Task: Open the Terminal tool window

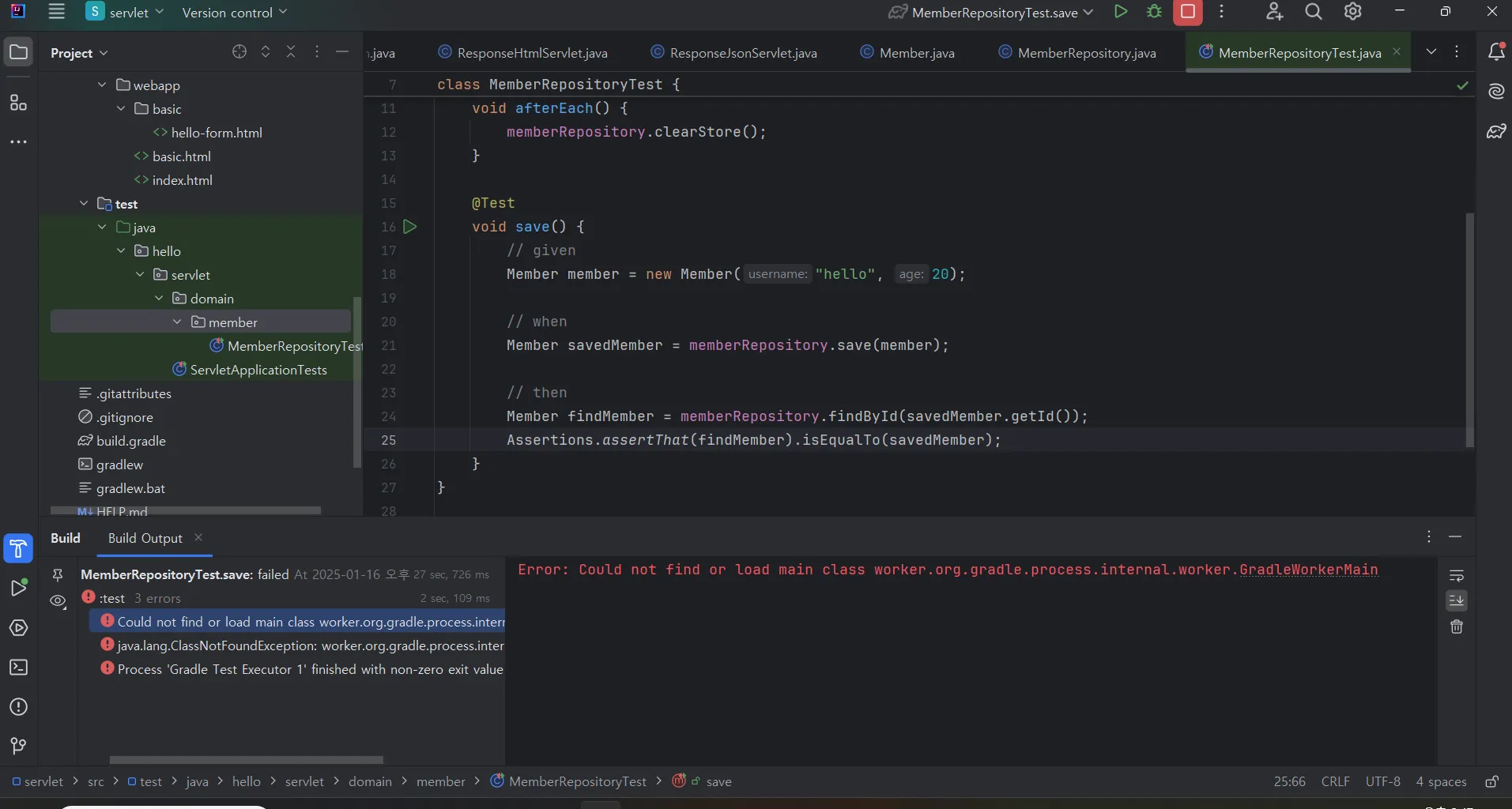Action: point(18,668)
